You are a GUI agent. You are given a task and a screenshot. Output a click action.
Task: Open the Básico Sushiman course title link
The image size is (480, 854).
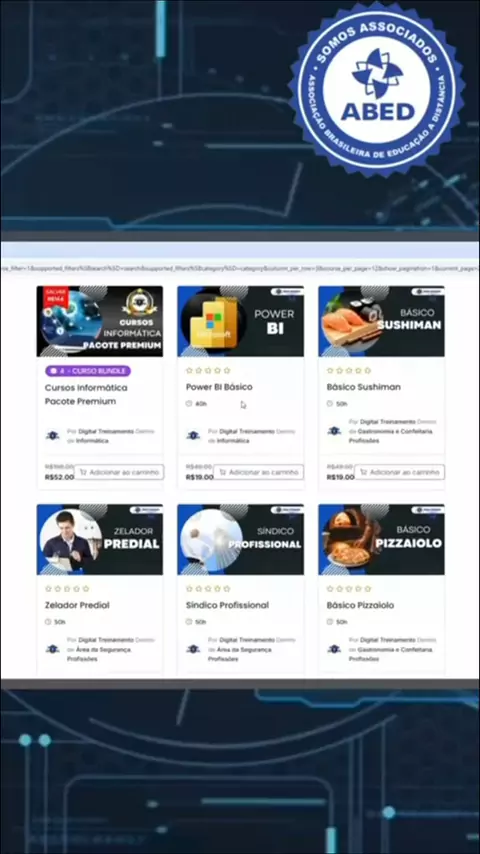363,387
